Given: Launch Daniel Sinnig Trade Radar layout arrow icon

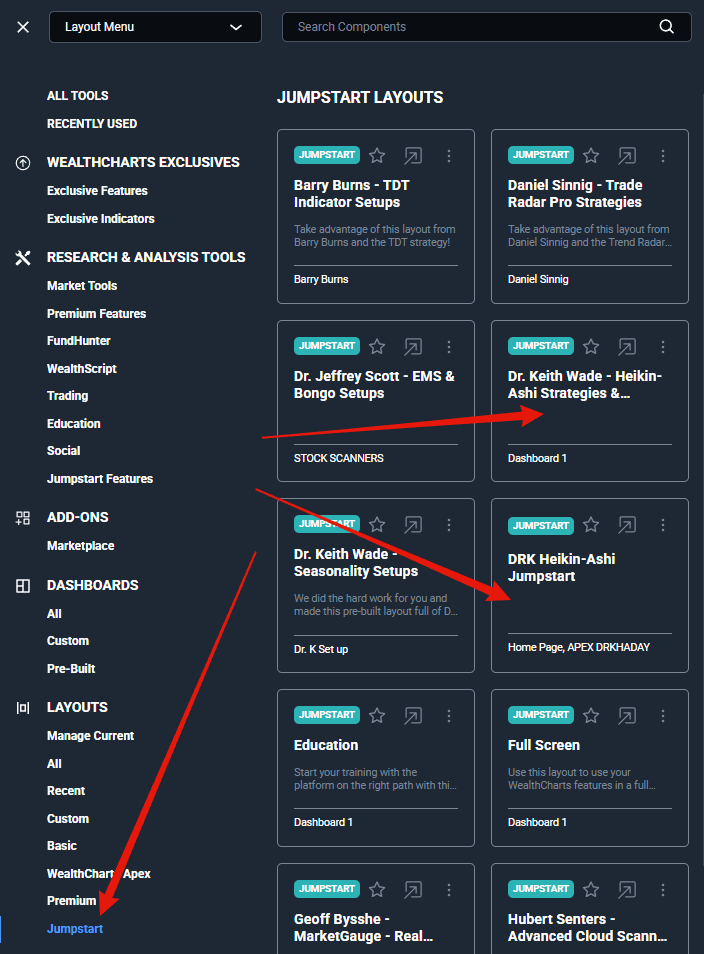Looking at the screenshot, I should (627, 156).
